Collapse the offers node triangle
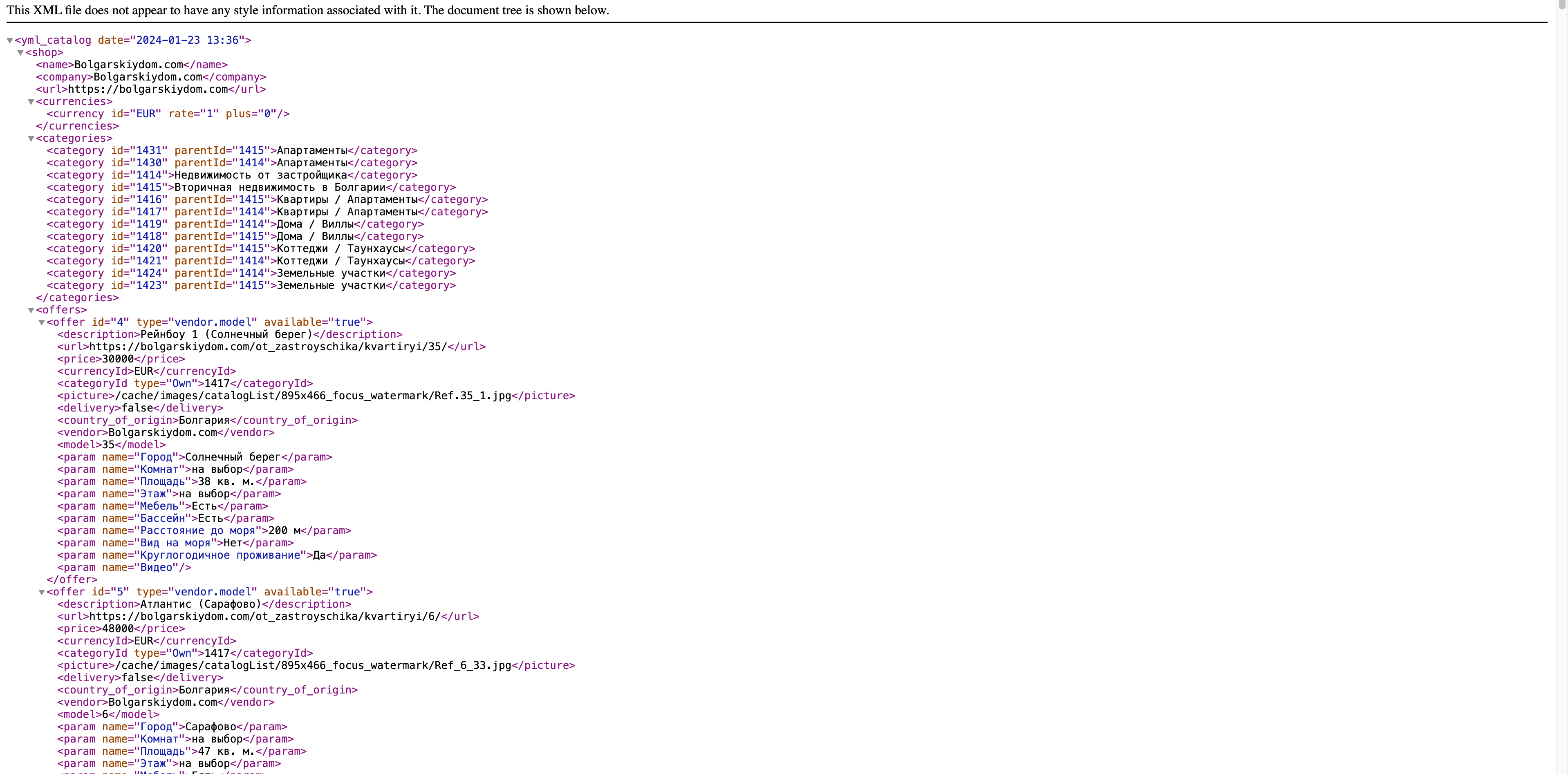The width and height of the screenshot is (1568, 774). (x=31, y=310)
